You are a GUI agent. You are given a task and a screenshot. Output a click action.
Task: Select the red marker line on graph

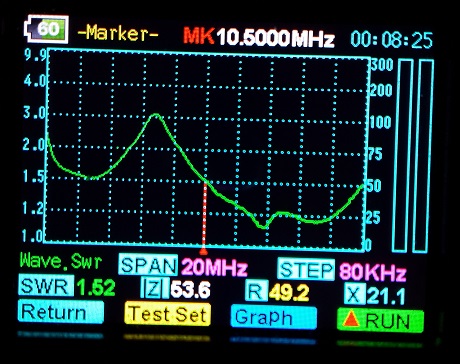(x=205, y=217)
